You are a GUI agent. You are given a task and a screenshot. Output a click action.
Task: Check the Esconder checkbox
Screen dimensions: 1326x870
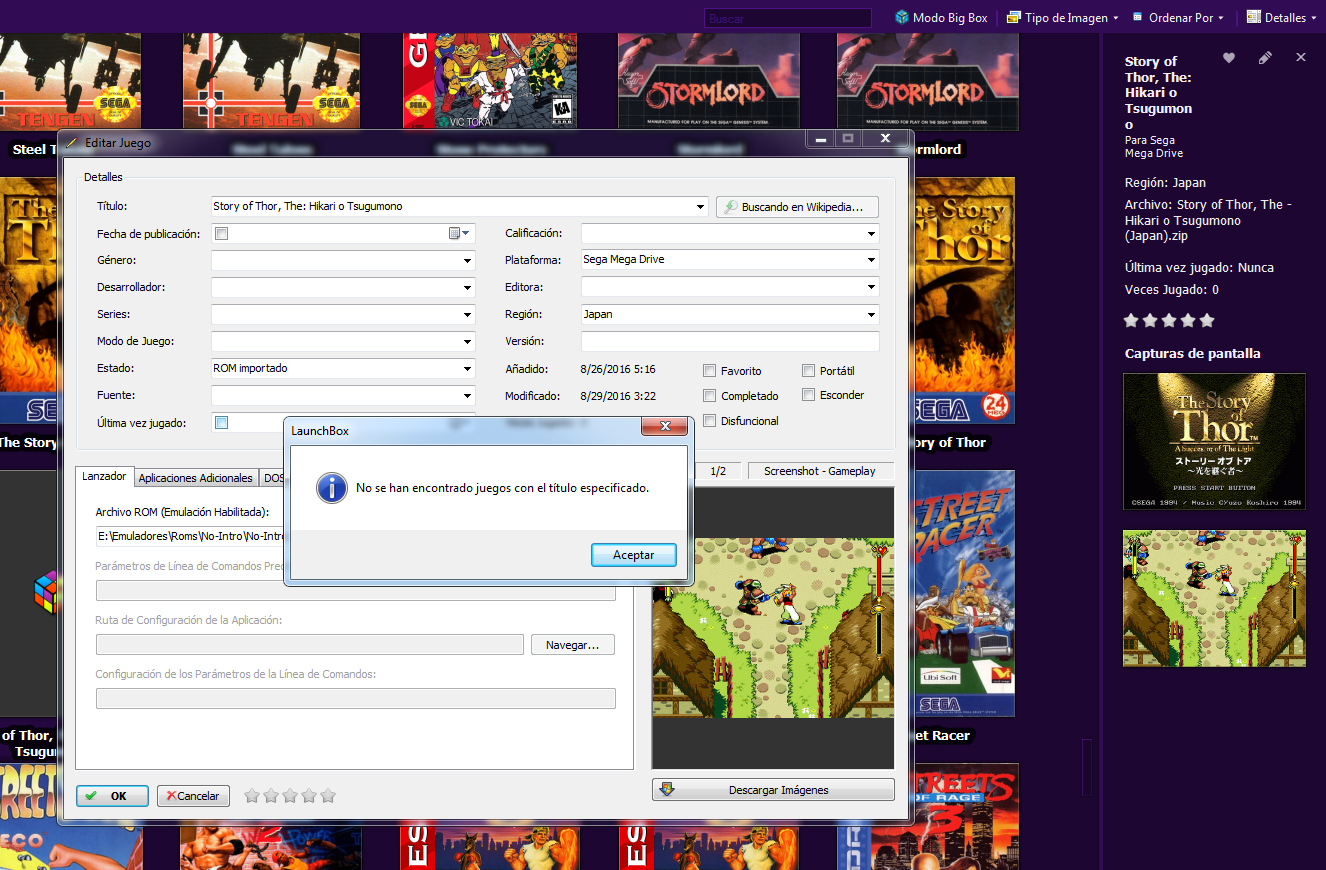[809, 395]
